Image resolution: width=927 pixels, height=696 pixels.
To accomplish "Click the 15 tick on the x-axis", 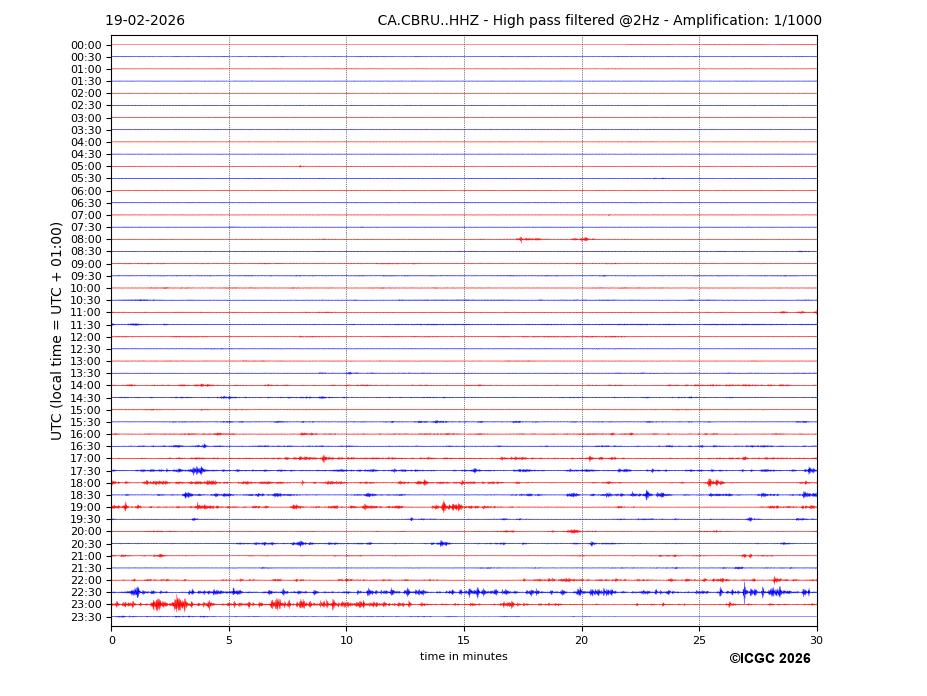I will [x=464, y=641].
